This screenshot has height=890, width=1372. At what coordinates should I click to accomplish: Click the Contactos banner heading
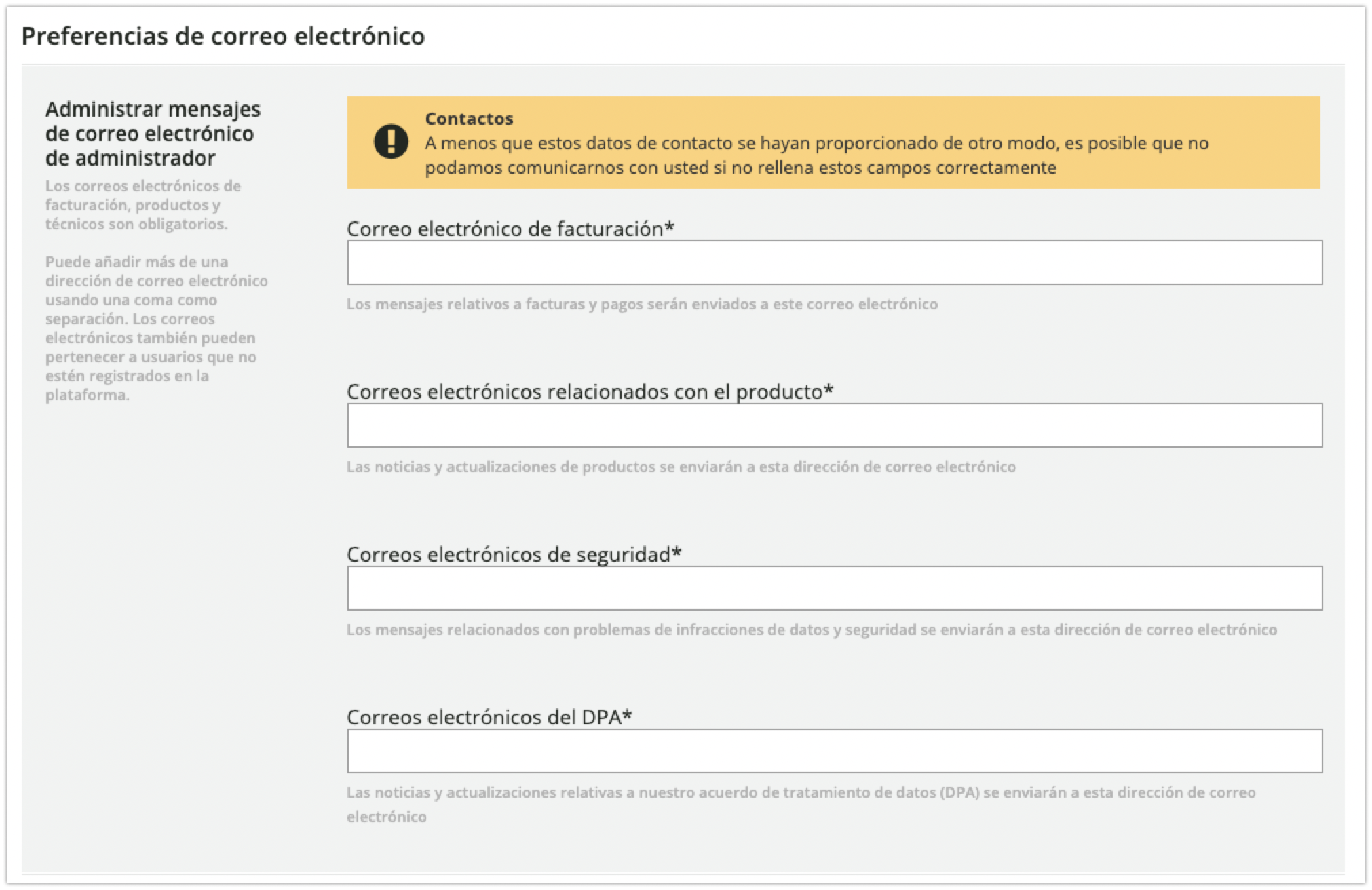(469, 118)
